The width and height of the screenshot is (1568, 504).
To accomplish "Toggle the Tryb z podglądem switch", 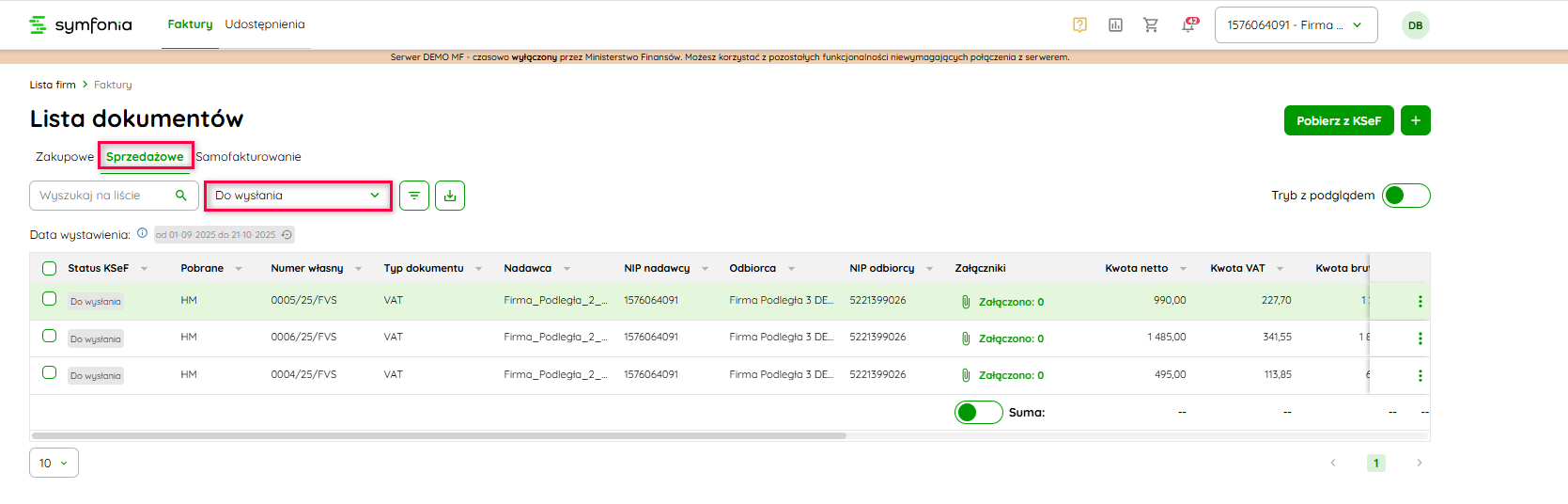I will (1405, 196).
